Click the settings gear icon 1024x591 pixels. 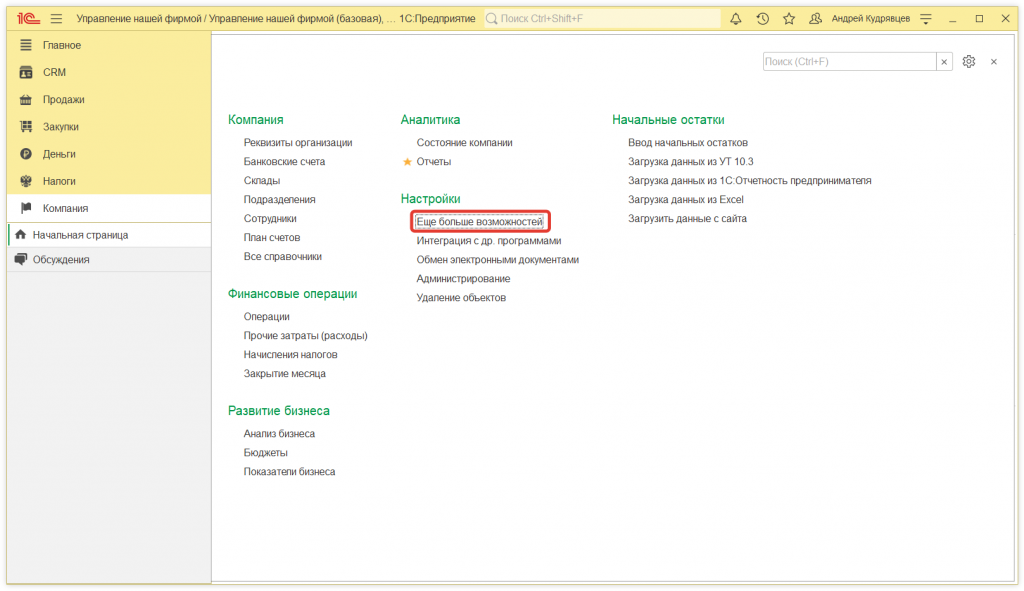(968, 62)
